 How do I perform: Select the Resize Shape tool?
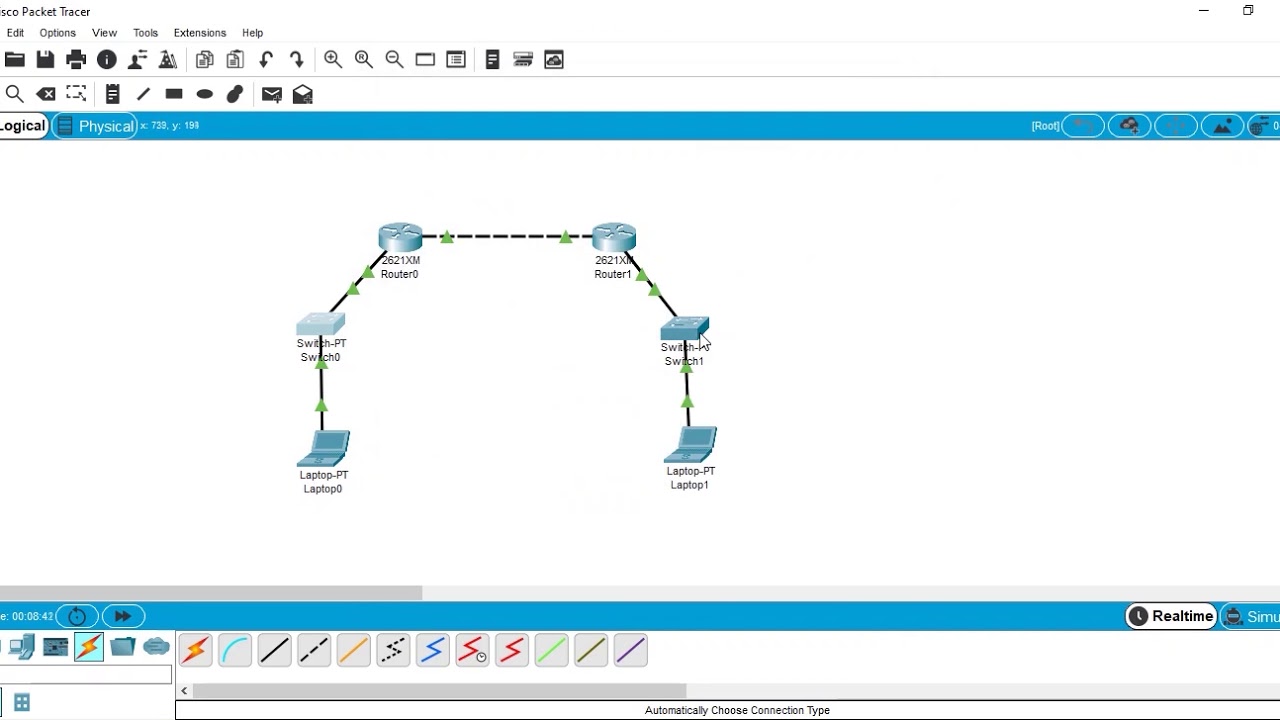pos(76,94)
